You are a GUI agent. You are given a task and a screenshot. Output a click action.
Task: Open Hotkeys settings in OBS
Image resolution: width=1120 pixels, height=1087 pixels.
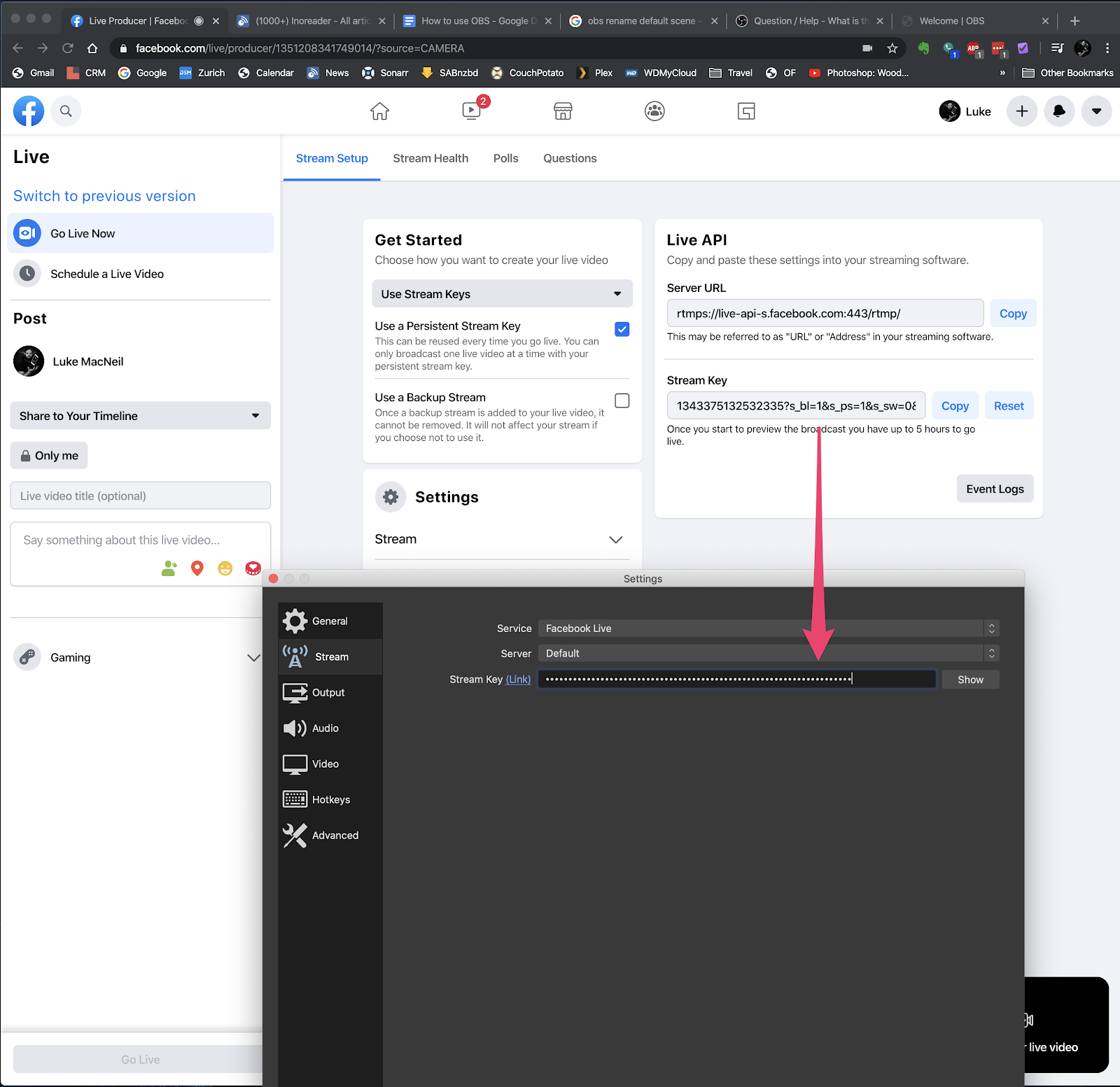click(330, 799)
